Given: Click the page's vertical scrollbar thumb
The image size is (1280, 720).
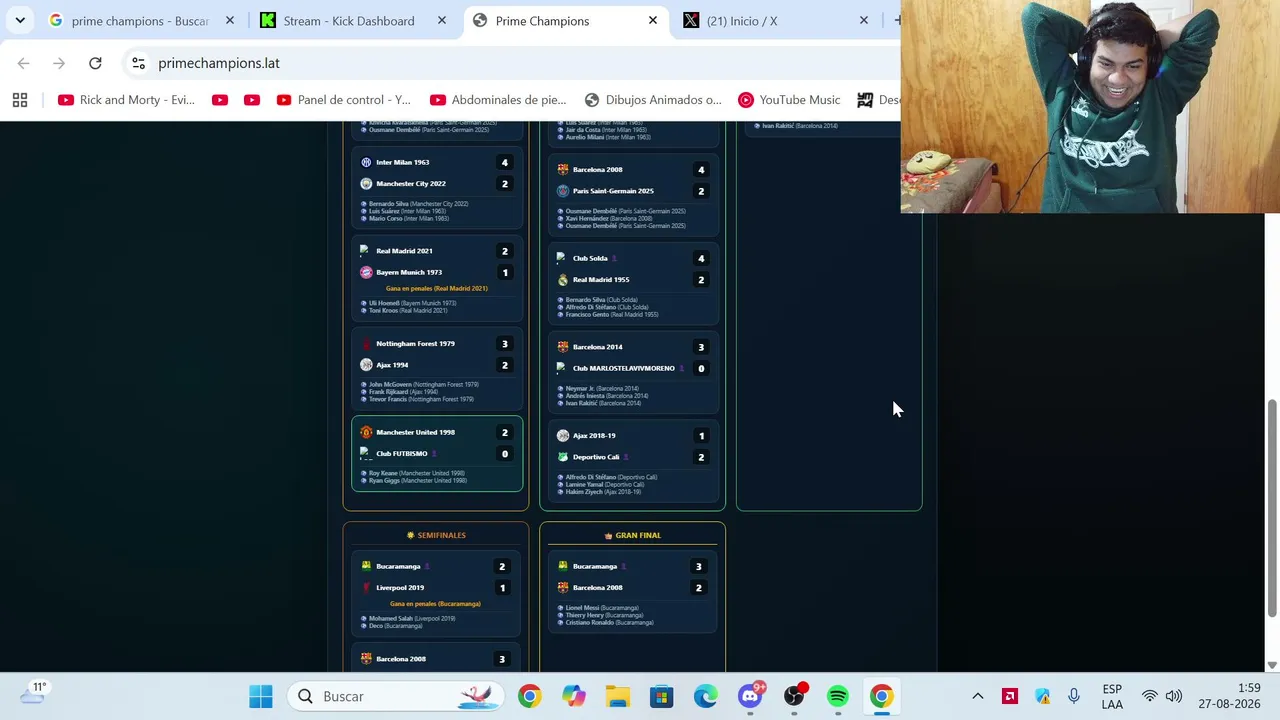Looking at the screenshot, I should 1272,508.
